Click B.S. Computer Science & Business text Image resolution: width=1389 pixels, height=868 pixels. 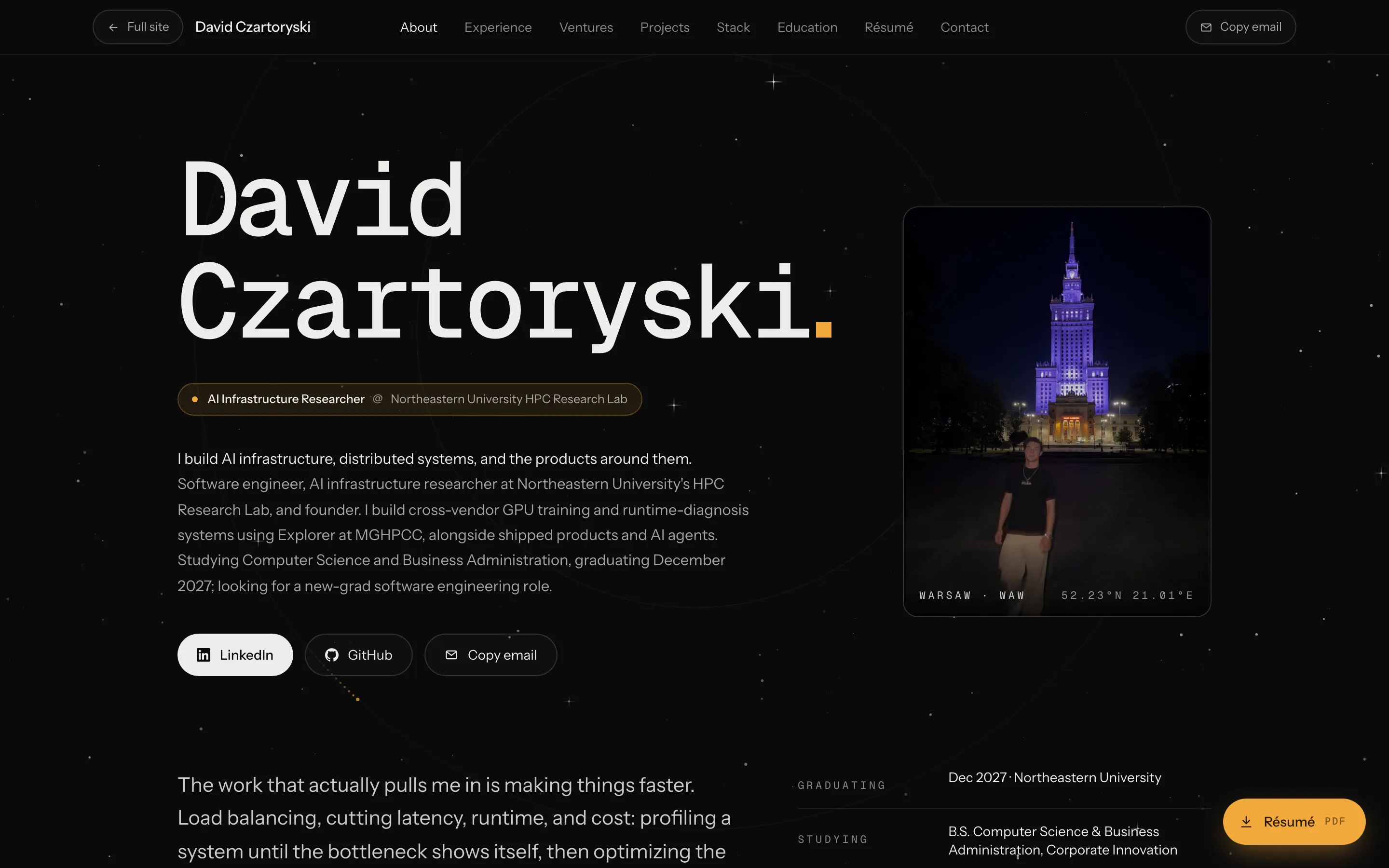1053,831
